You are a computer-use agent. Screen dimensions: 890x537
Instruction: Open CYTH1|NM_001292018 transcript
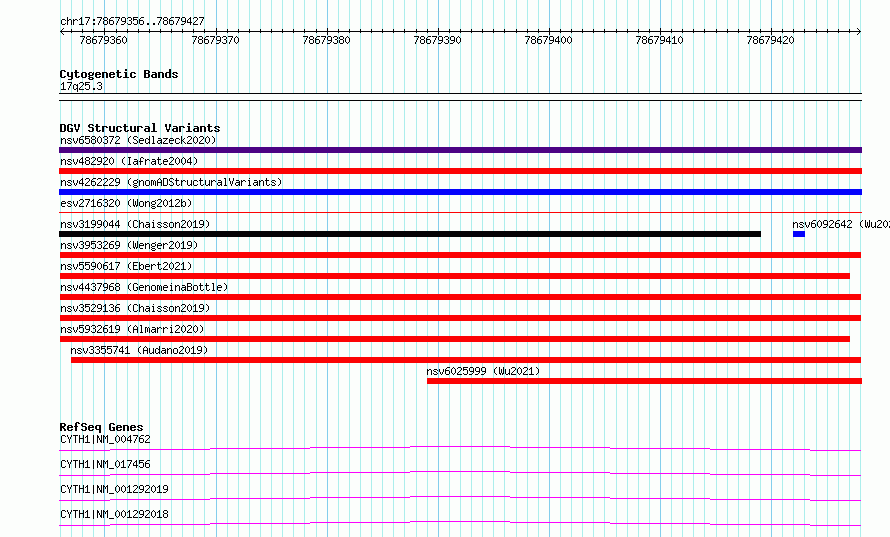114,514
